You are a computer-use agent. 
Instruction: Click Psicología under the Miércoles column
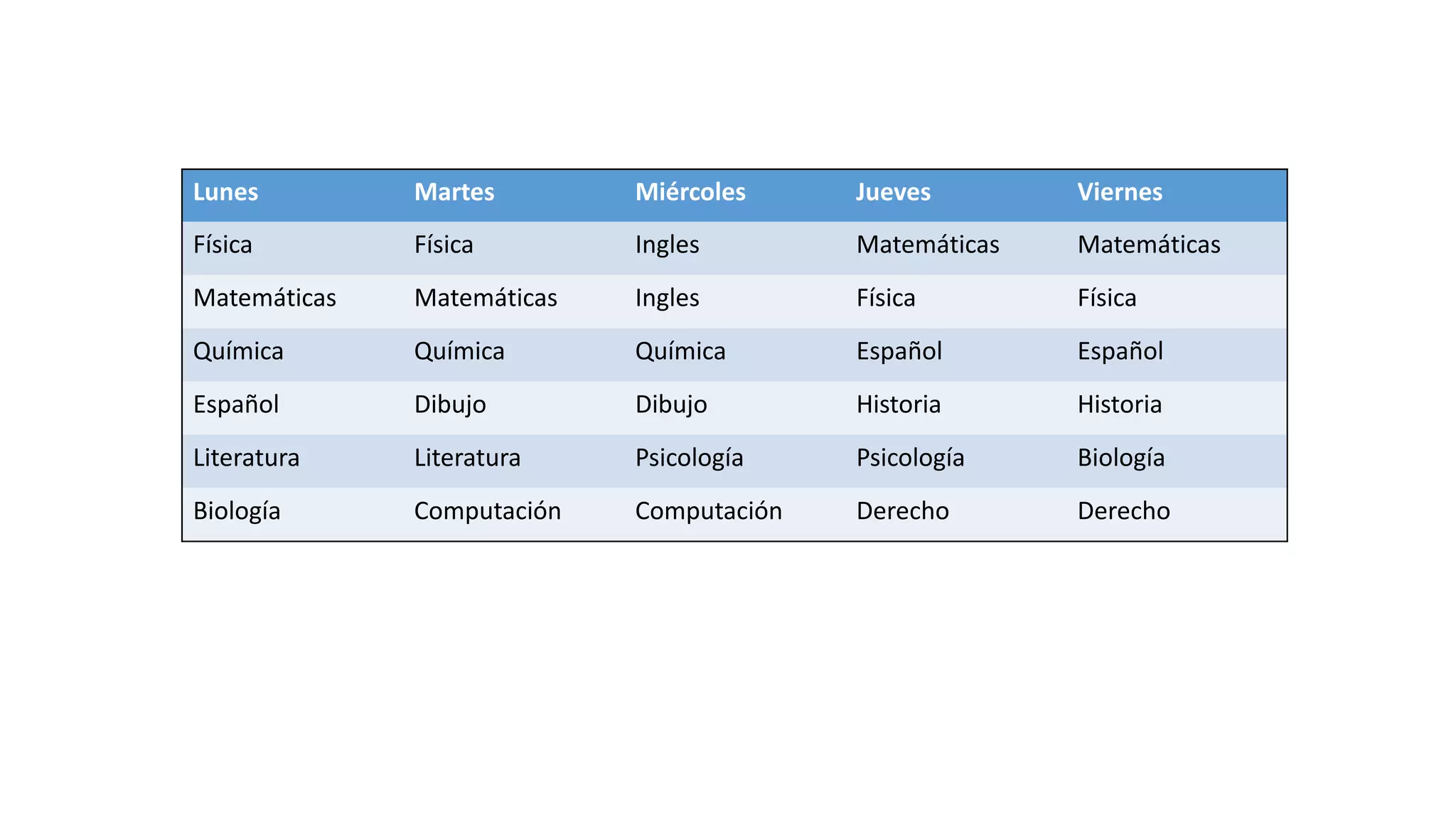point(689,458)
